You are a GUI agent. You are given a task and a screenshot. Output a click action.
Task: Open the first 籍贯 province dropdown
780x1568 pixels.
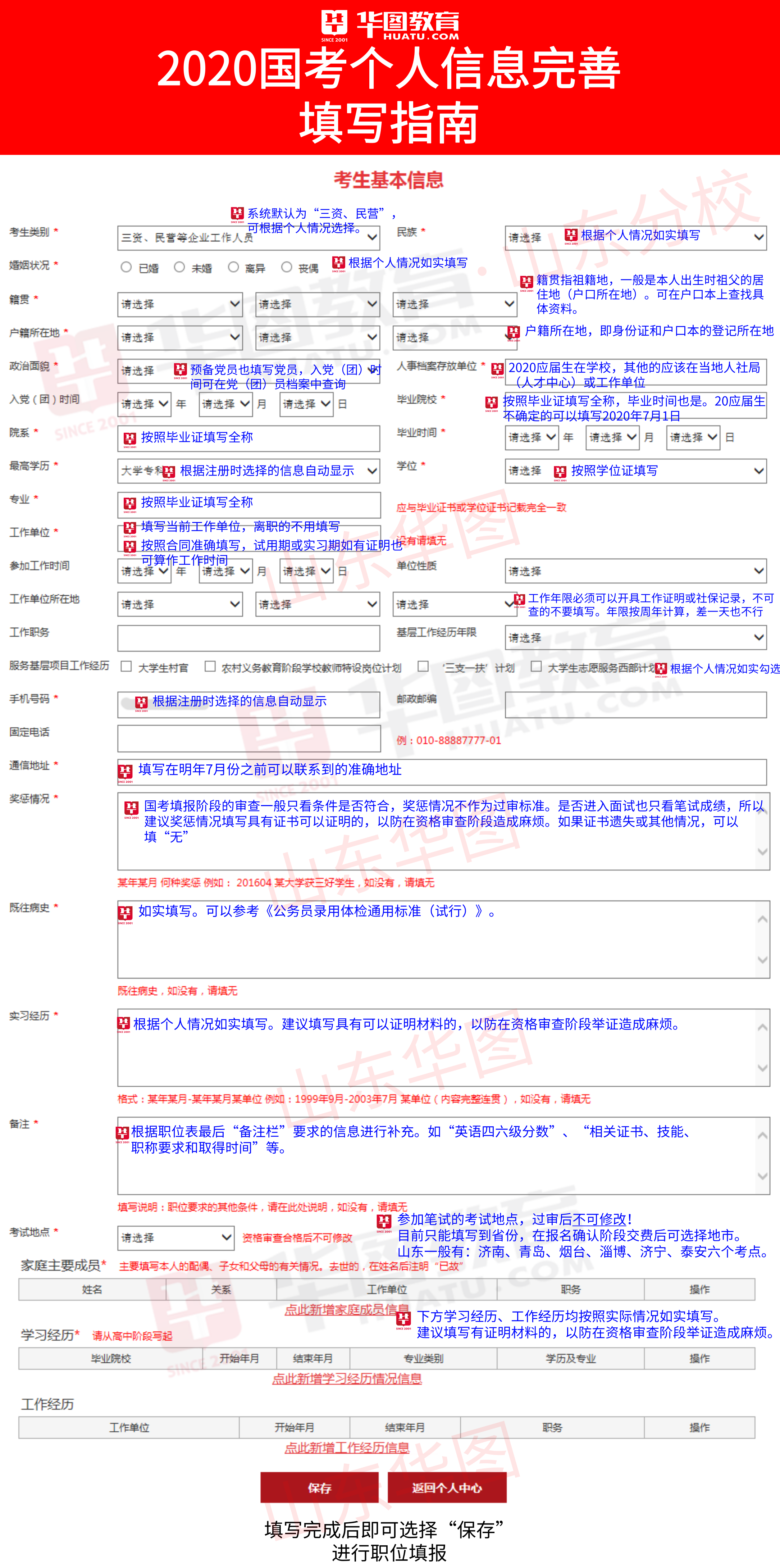[180, 304]
